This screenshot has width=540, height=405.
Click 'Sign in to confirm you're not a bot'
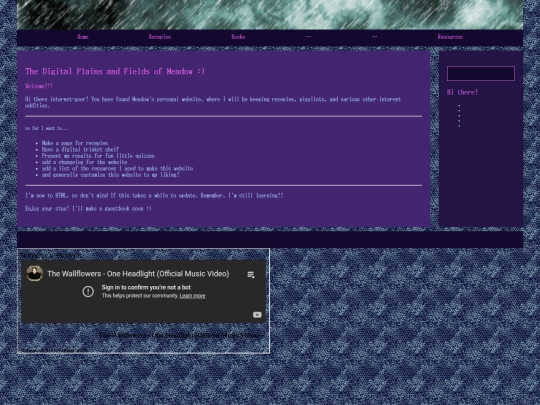pyautogui.click(x=146, y=287)
